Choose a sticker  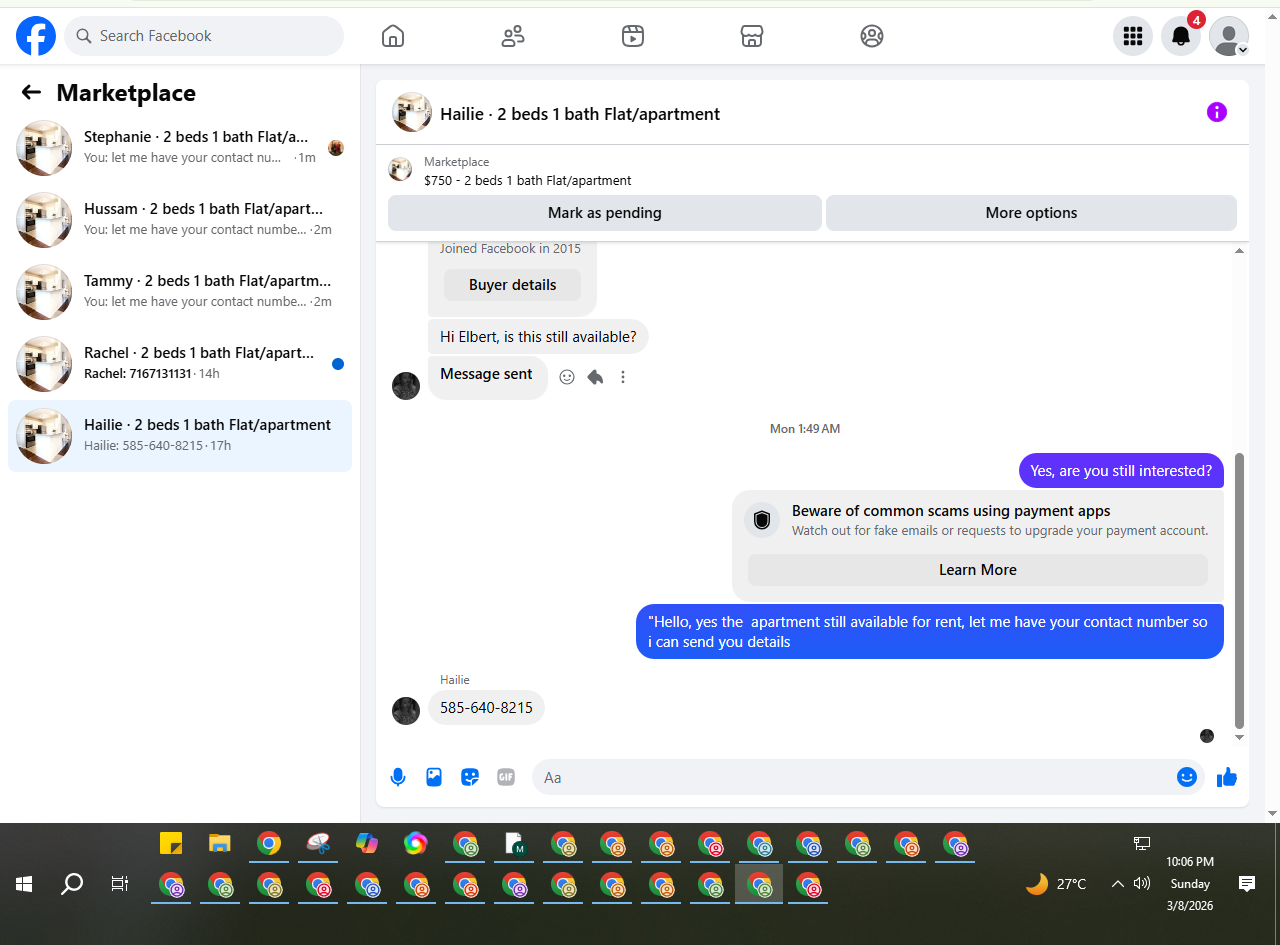(x=470, y=777)
